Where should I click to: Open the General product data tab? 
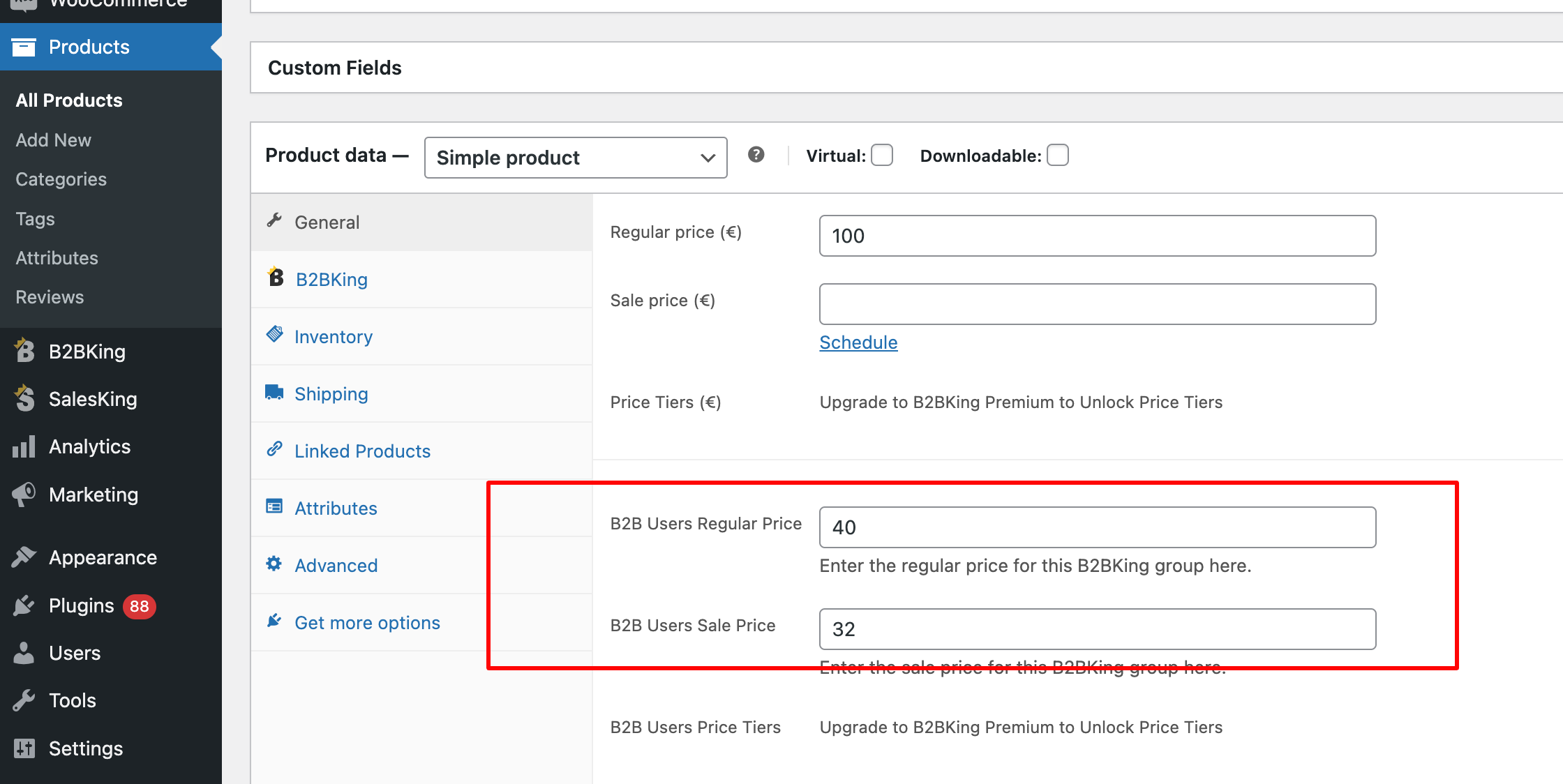421,223
